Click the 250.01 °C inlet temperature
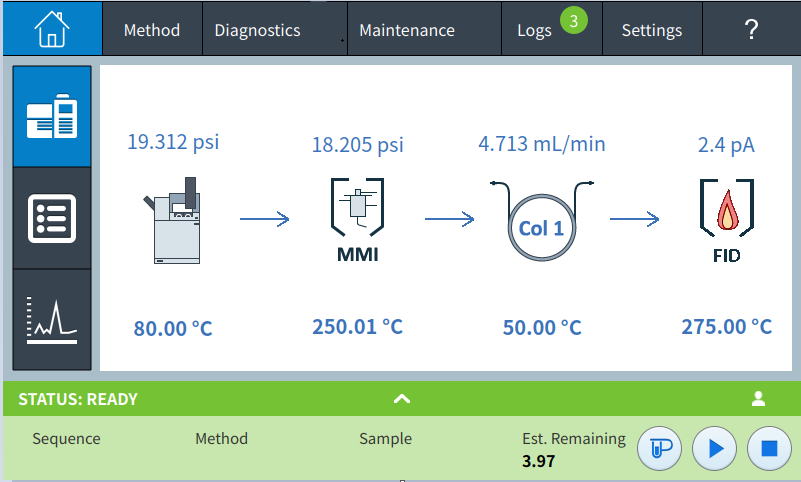The height and width of the screenshot is (482, 801). [x=358, y=327]
